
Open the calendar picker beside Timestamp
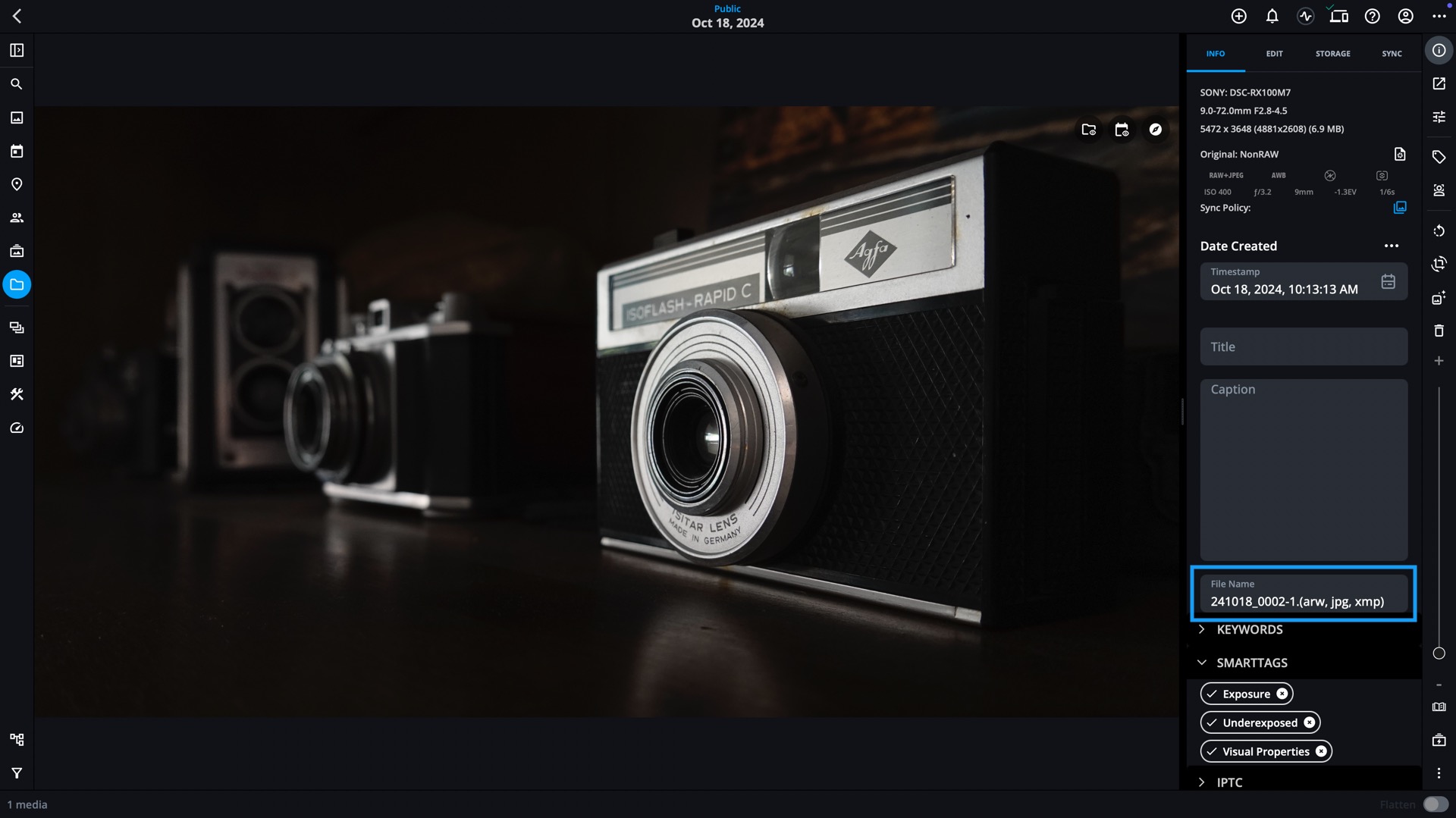[1388, 281]
